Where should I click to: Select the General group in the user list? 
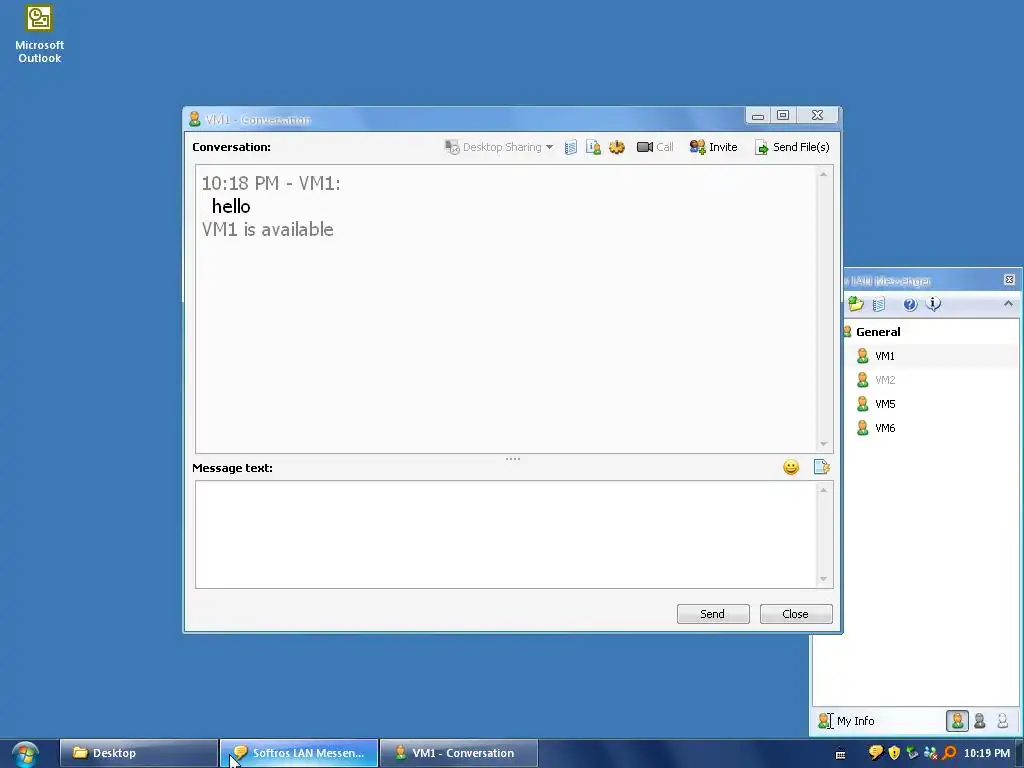878,332
